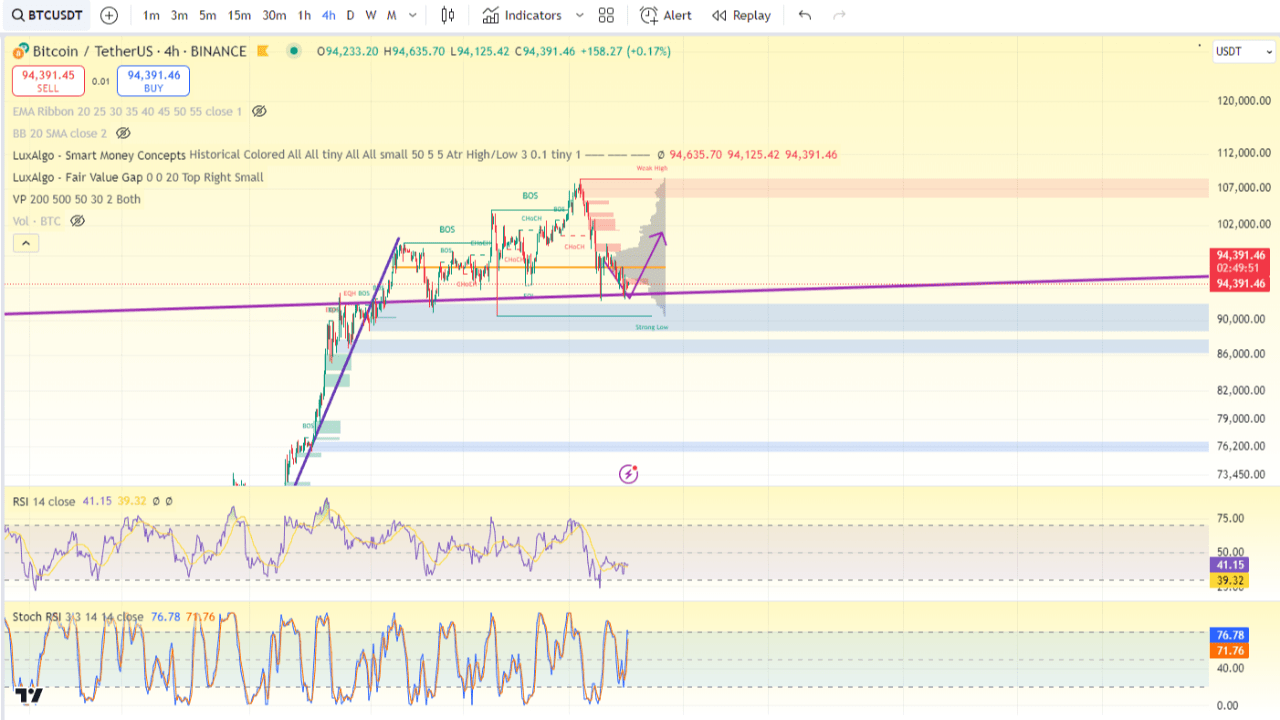Switch chart to 1h timeframe
This screenshot has width=1280, height=720.
pos(304,15)
